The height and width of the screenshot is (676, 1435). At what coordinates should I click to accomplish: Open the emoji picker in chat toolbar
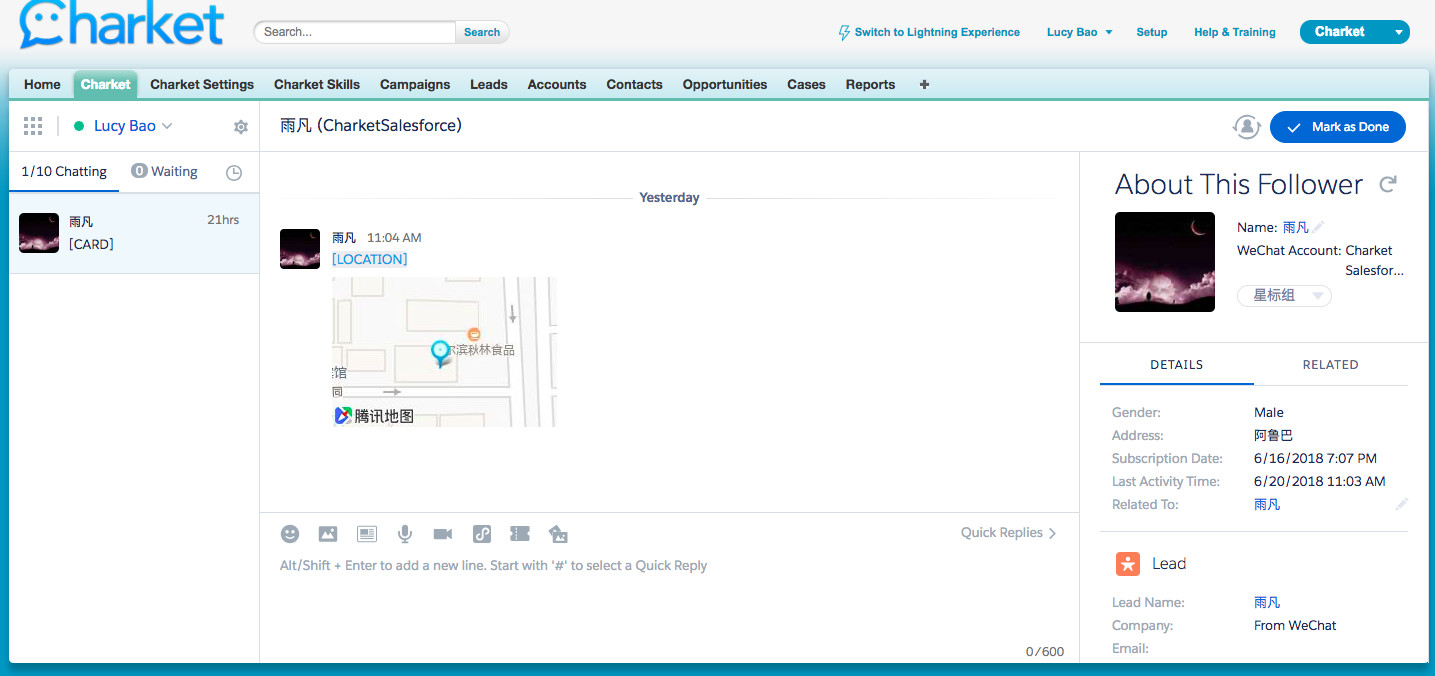click(290, 534)
